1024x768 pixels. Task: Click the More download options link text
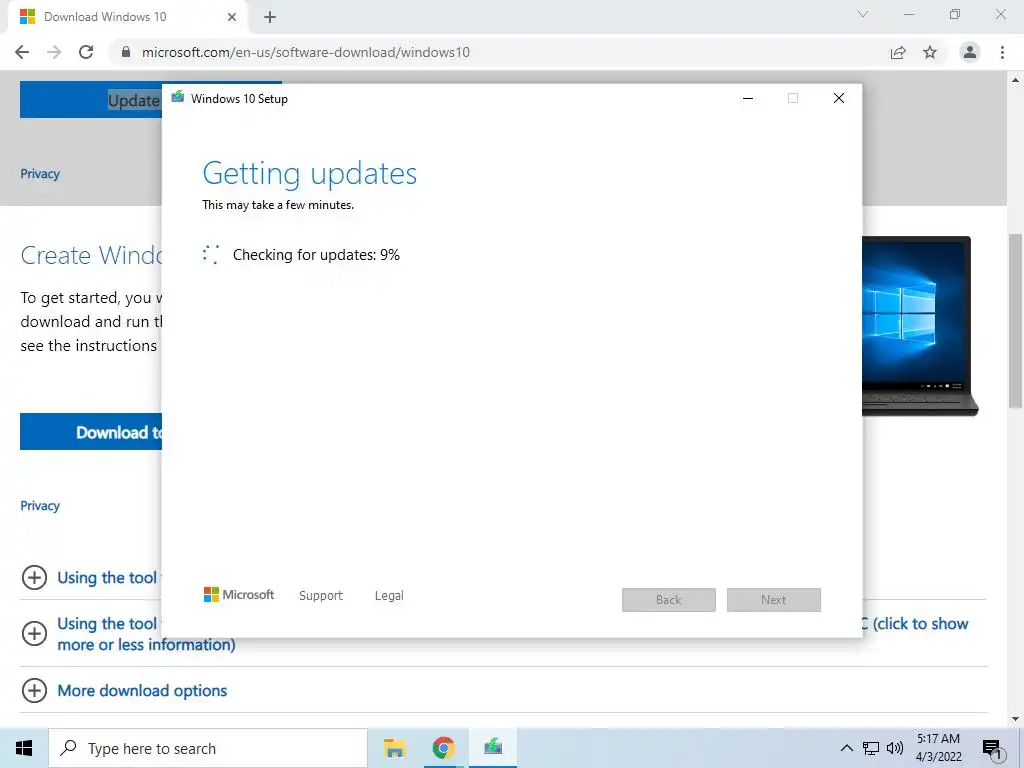pyautogui.click(x=142, y=690)
